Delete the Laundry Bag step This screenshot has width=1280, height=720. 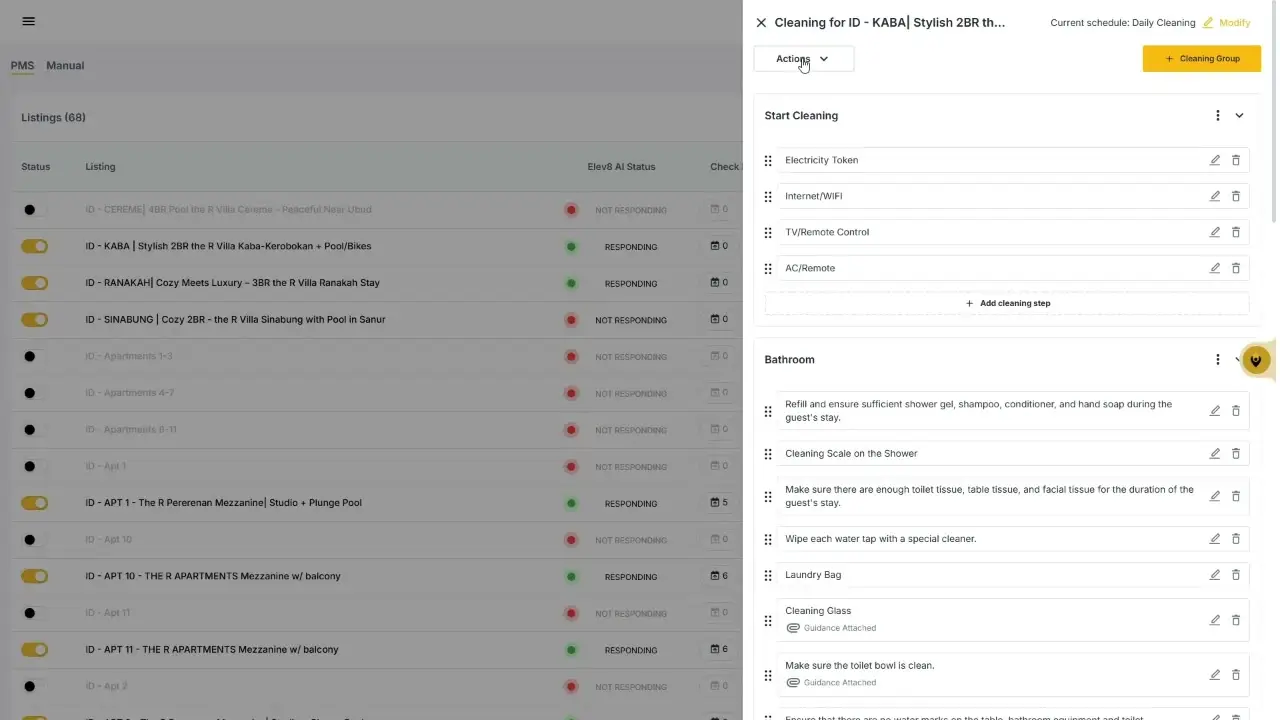tap(1236, 575)
